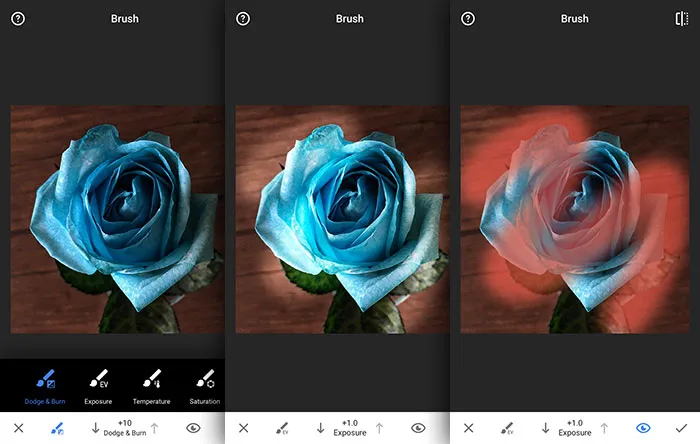700x444 pixels.
Task: Decrease Exposure in the right screen
Action: [x=545, y=428]
